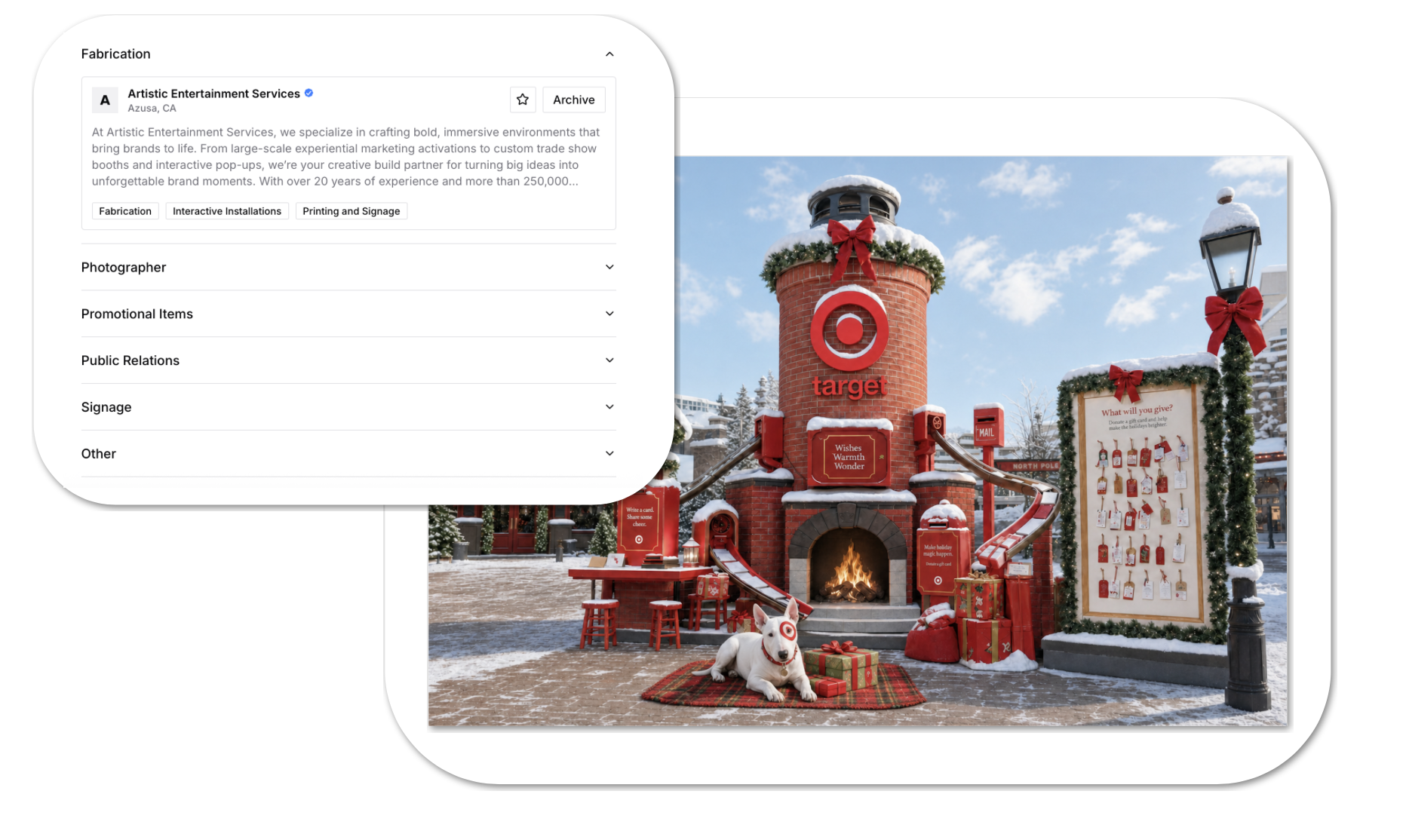Viewport: 1406px width, 840px height.
Task: Select the Printing and Signage tag
Action: pos(351,211)
